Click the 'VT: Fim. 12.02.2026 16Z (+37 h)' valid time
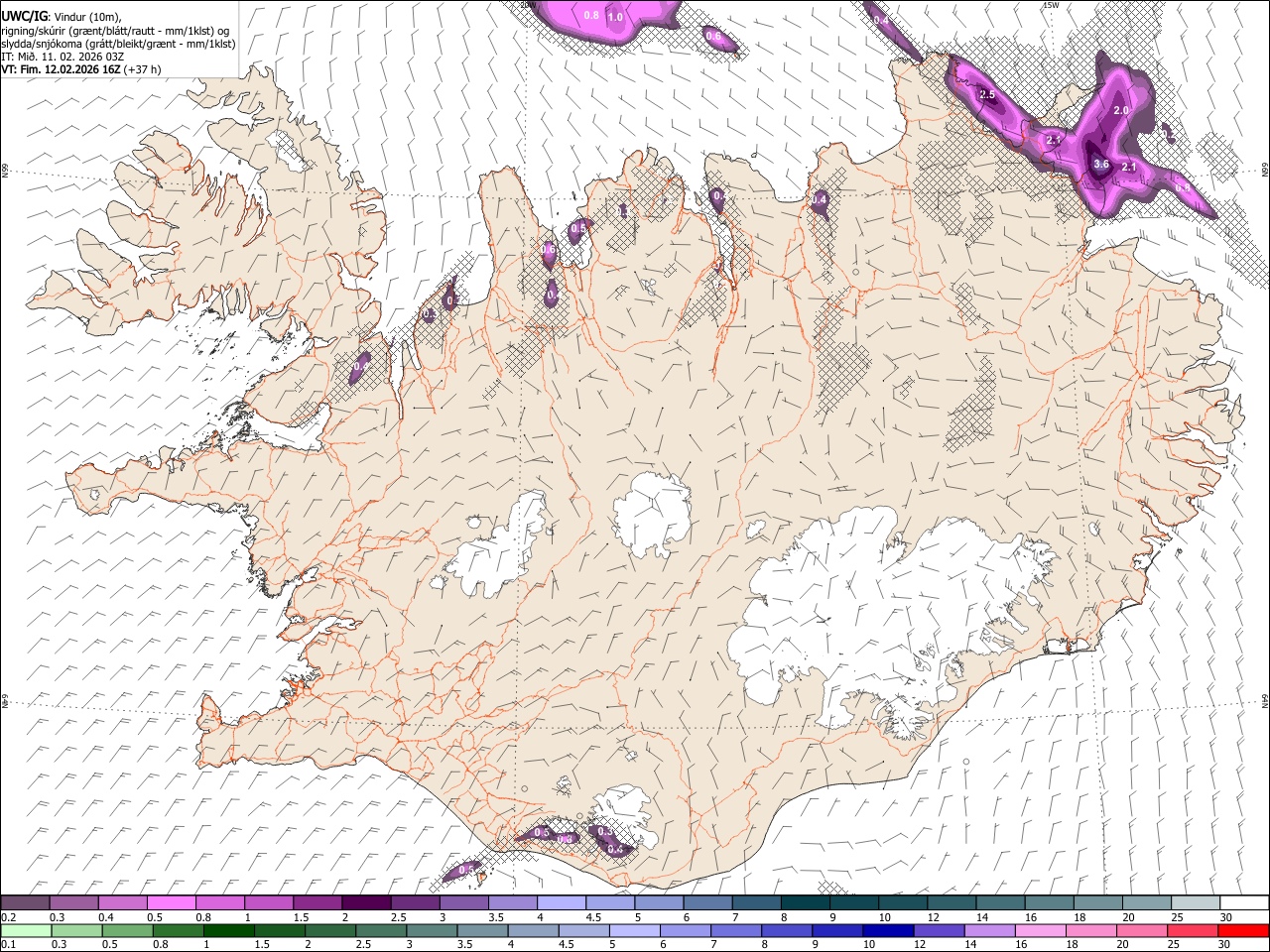Viewport: 1270px width, 952px height. [x=80, y=69]
